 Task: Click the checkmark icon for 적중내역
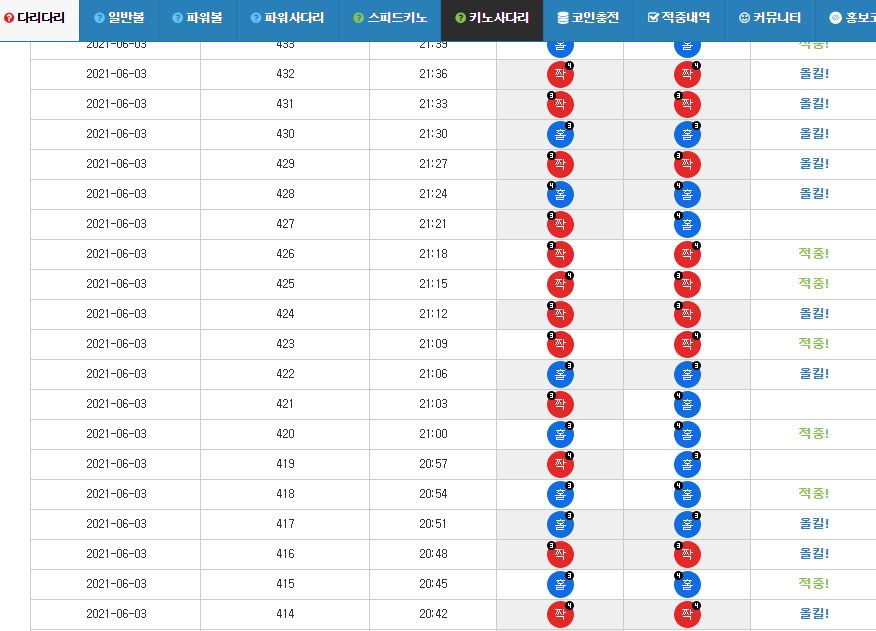click(653, 18)
